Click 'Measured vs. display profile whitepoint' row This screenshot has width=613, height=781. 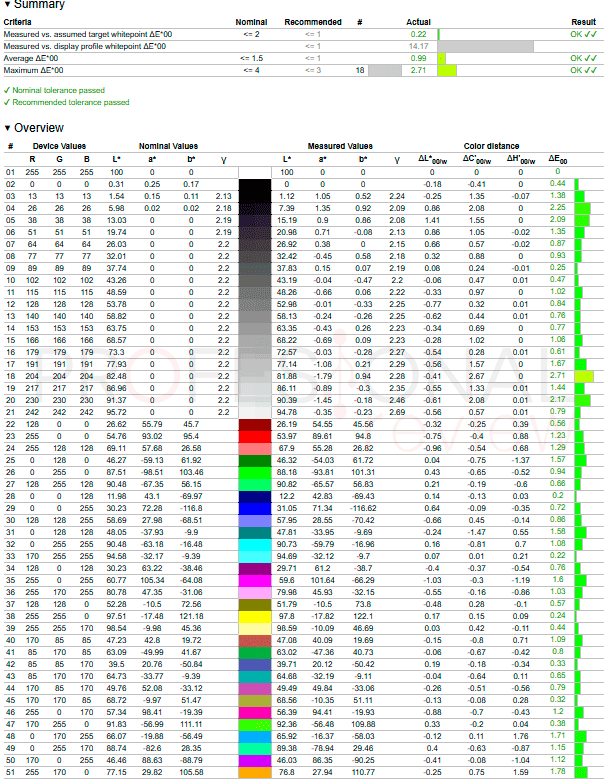click(303, 46)
